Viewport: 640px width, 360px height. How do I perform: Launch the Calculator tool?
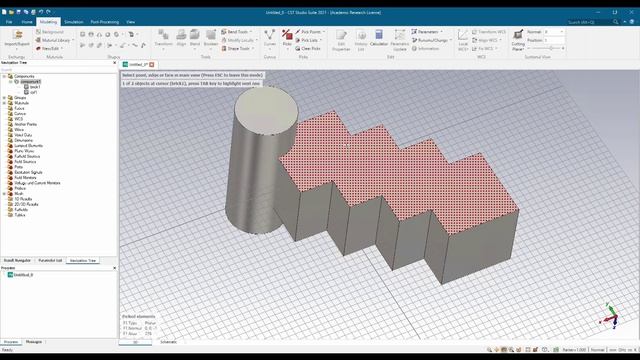(x=379, y=38)
